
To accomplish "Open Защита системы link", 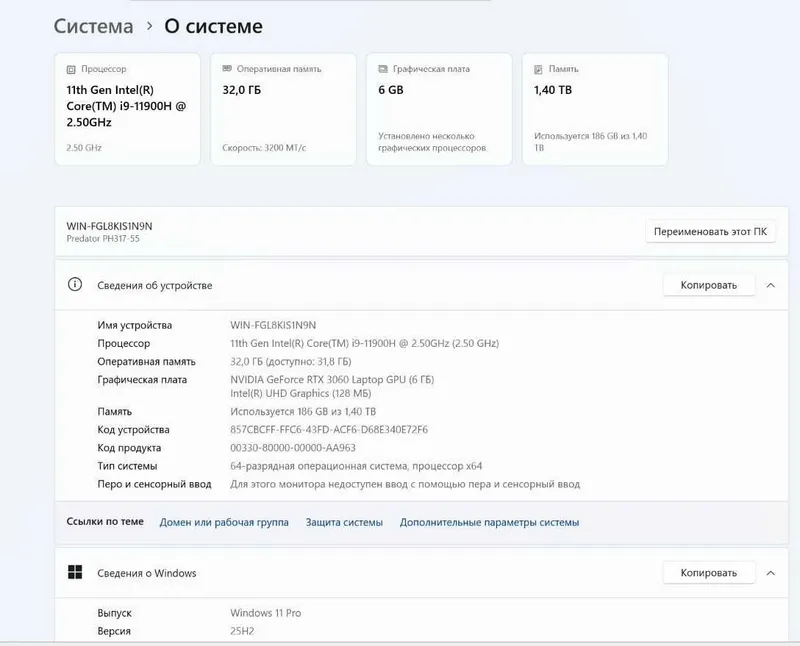I will click(x=344, y=523).
